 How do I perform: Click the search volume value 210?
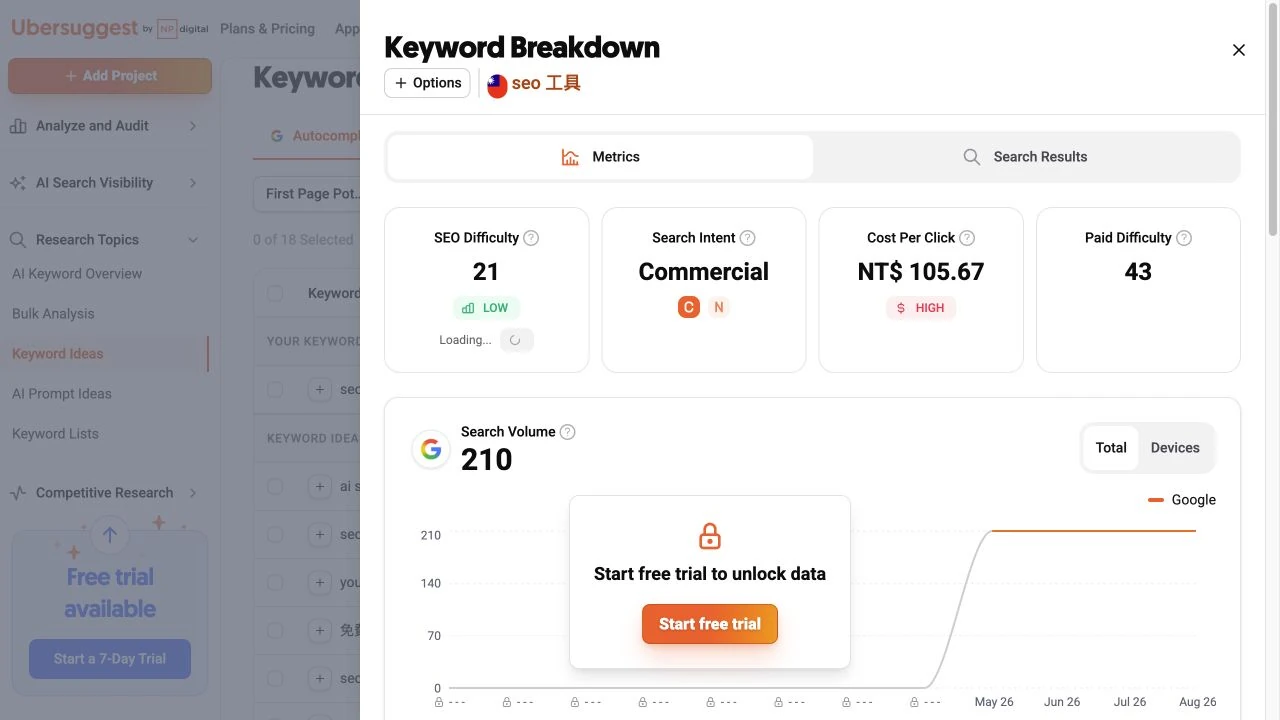pyautogui.click(x=486, y=460)
